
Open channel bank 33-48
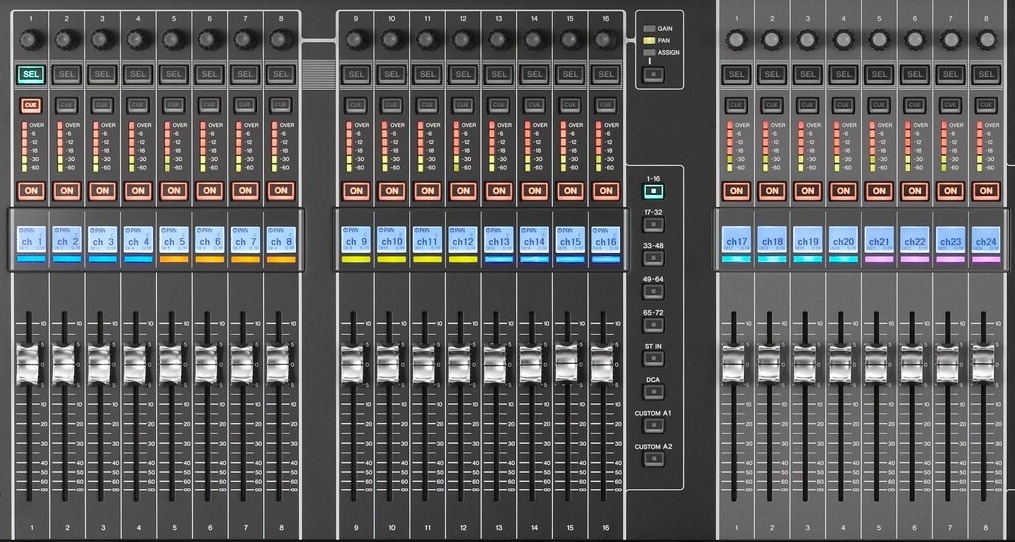(653, 258)
